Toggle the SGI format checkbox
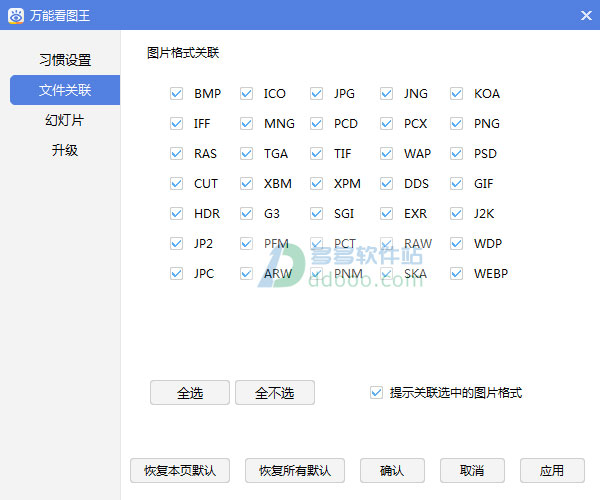Viewport: 600px width, 500px height. [x=316, y=213]
